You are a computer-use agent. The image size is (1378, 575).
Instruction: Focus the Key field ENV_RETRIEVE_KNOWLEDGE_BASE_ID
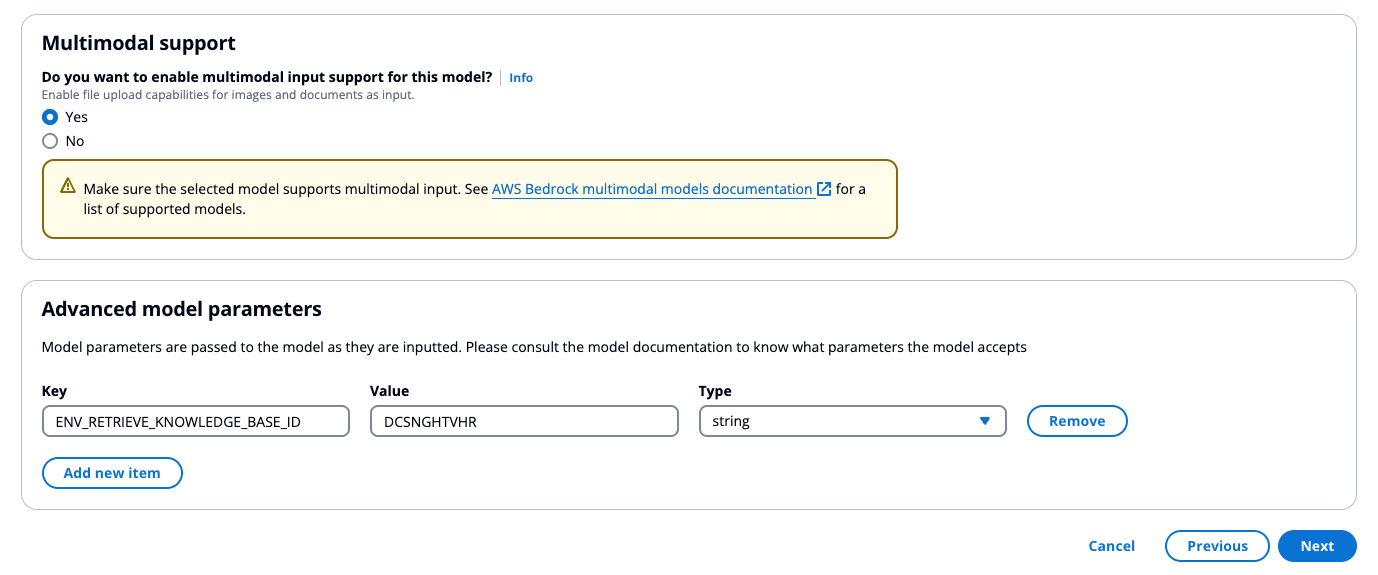pyautogui.click(x=196, y=421)
